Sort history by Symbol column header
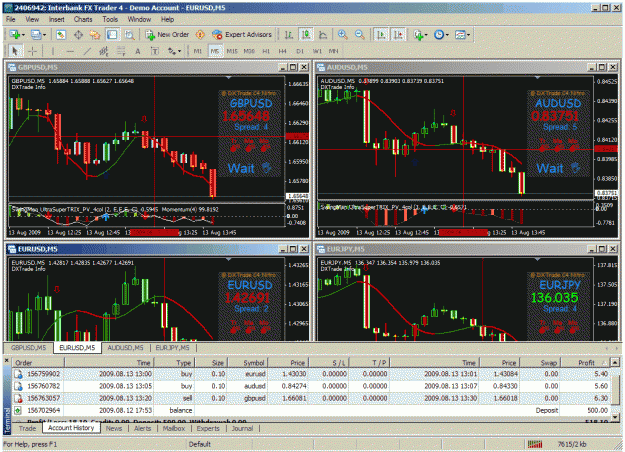 249,363
